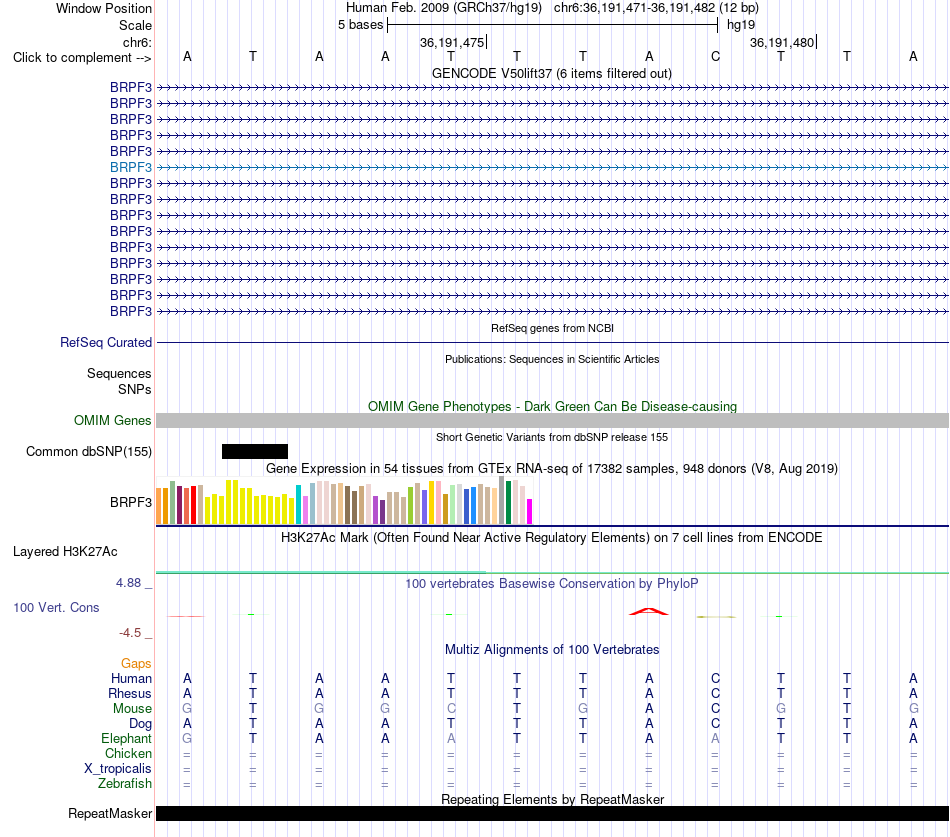Click the Sequences track label

click(119, 373)
